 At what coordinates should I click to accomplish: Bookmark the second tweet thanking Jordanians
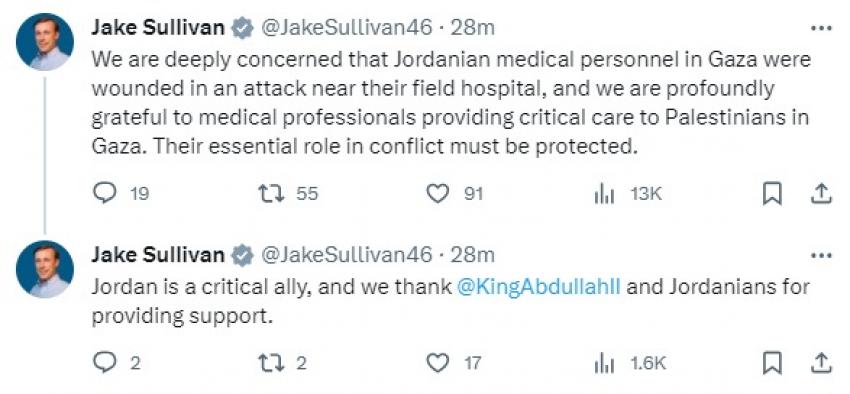[x=772, y=363]
